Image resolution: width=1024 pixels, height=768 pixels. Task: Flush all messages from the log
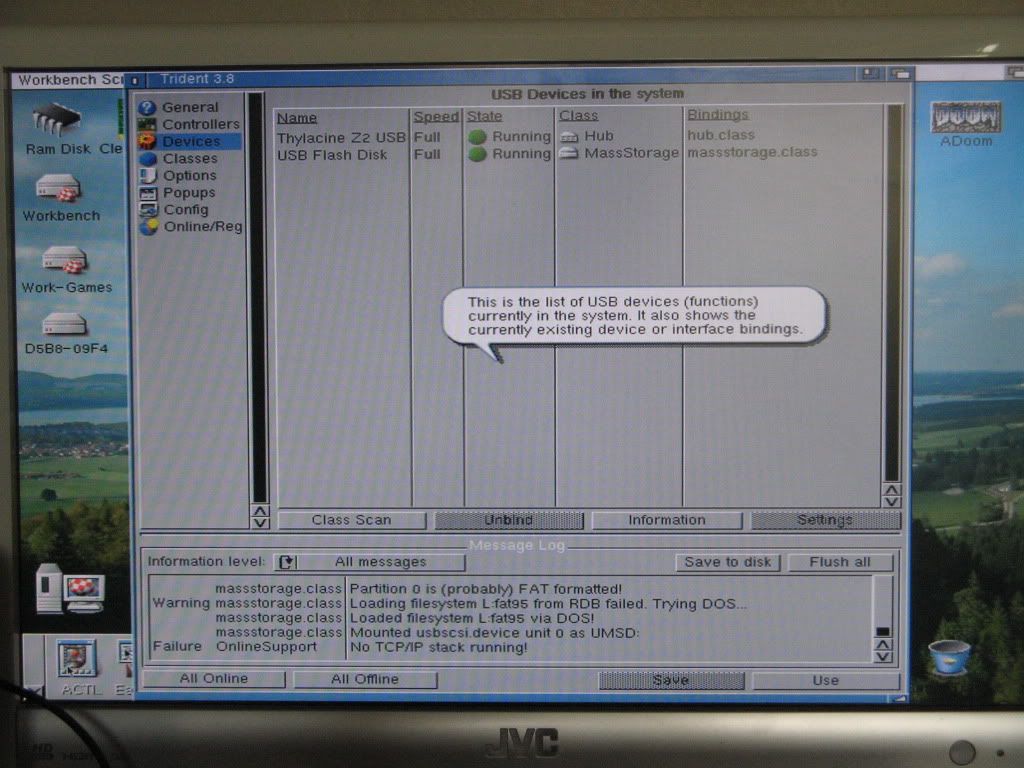click(x=839, y=562)
